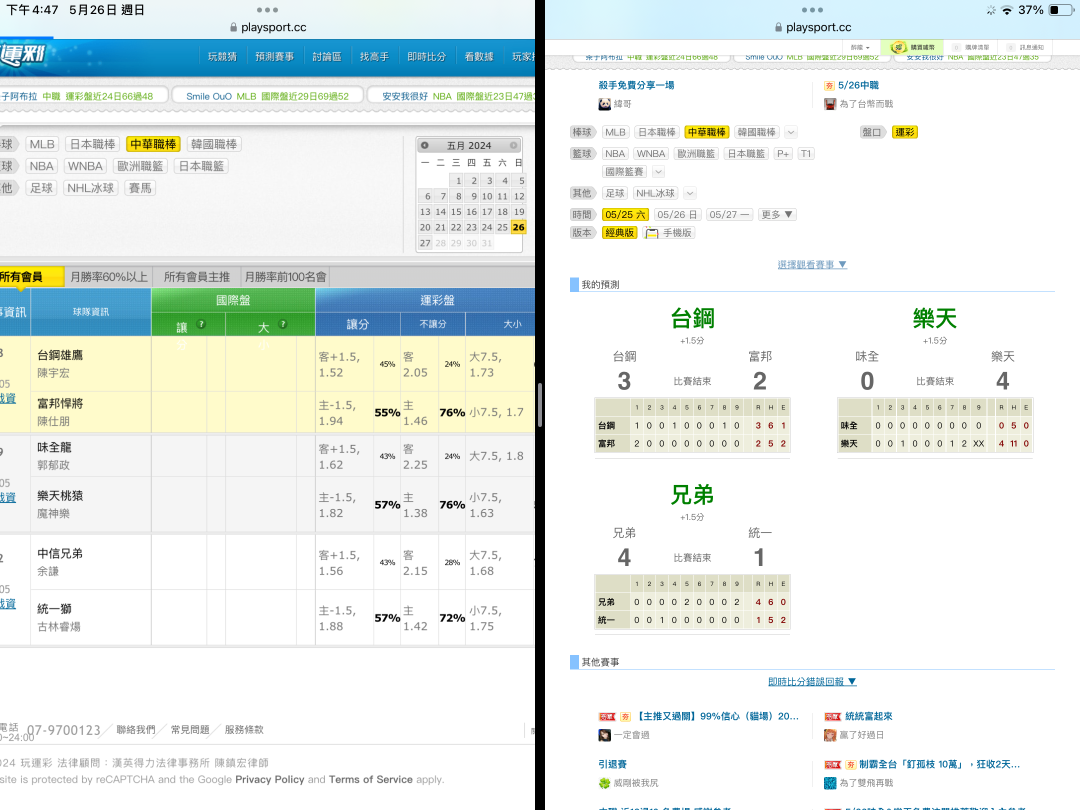Tap the lock icon beside playsport.cc in the left window
Screen dimensions: 1080x810
pyautogui.click(x=234, y=28)
